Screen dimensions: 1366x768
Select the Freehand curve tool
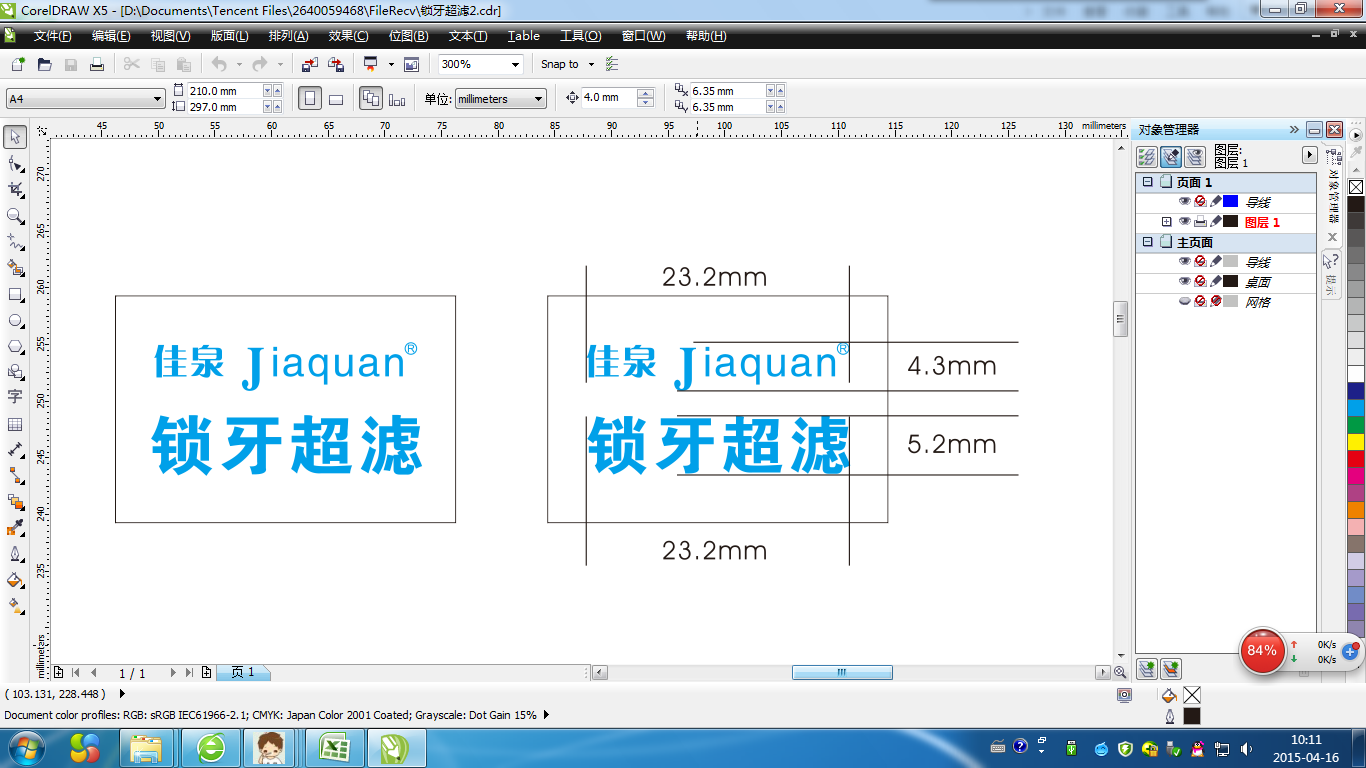coord(15,241)
